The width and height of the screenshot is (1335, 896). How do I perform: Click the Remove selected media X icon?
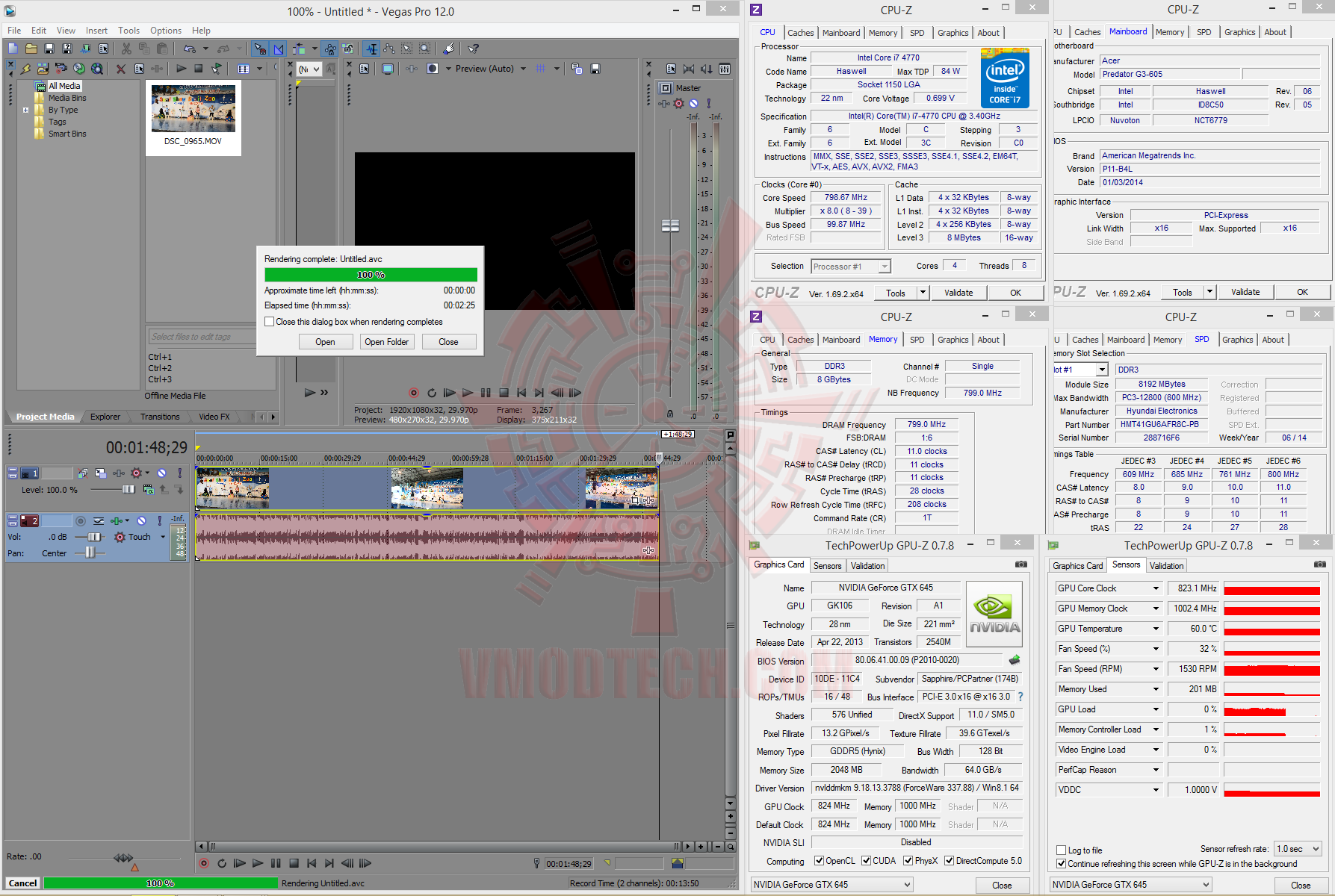120,69
